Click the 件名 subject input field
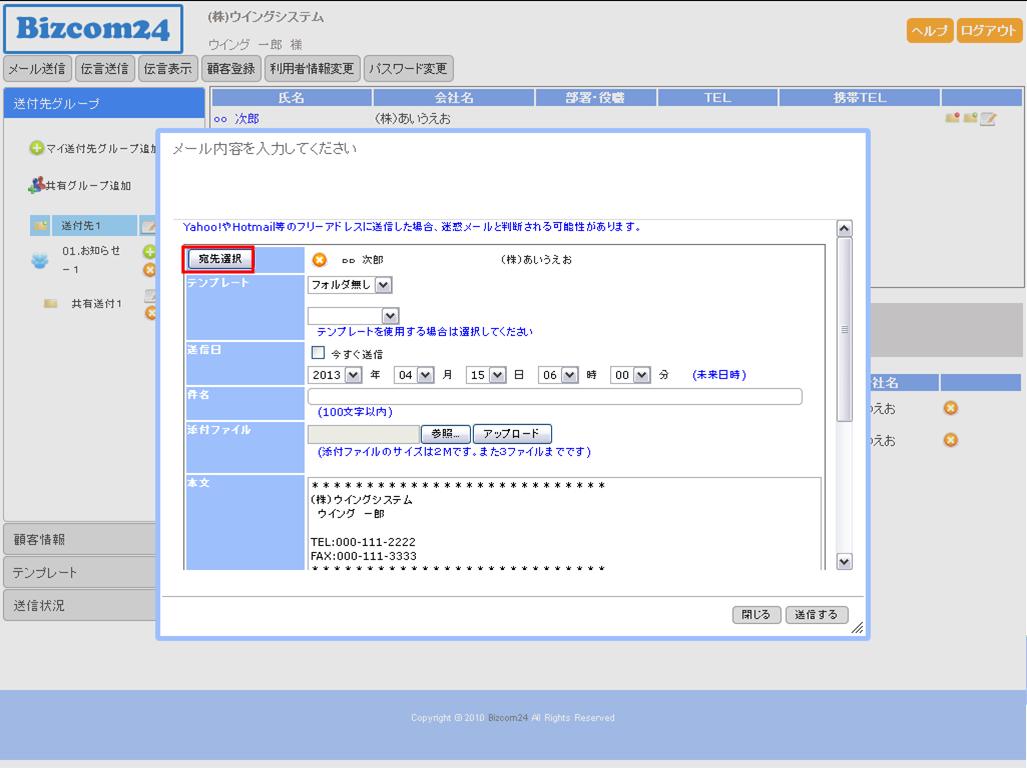Image resolution: width=1027 pixels, height=768 pixels. (x=554, y=397)
